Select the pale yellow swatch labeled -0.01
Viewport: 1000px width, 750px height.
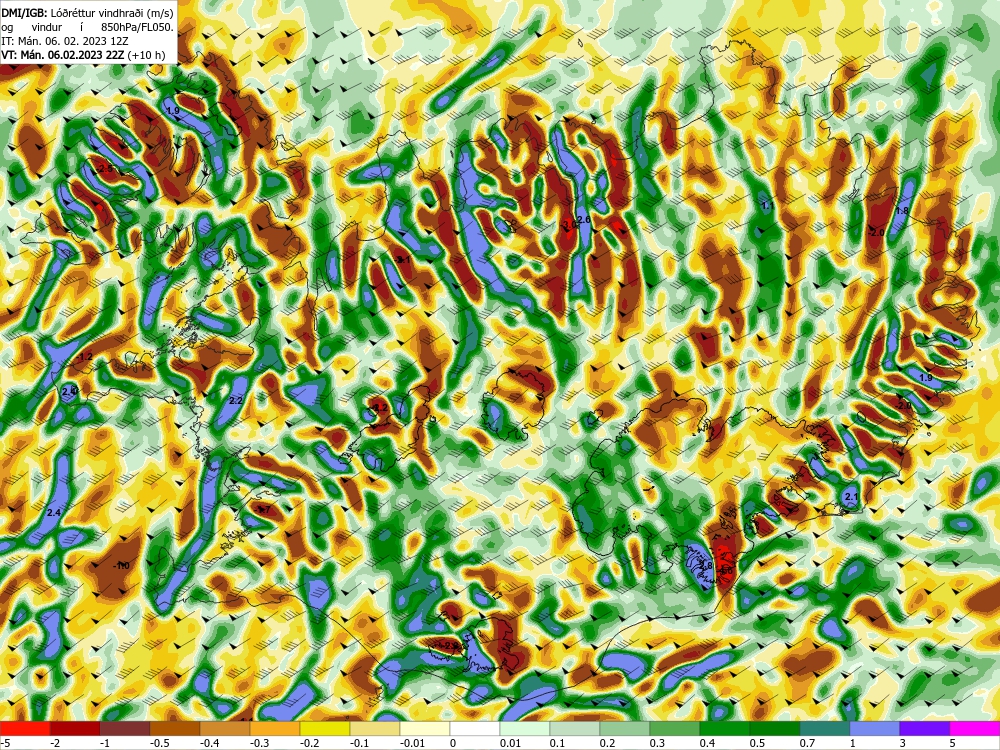click(425, 728)
